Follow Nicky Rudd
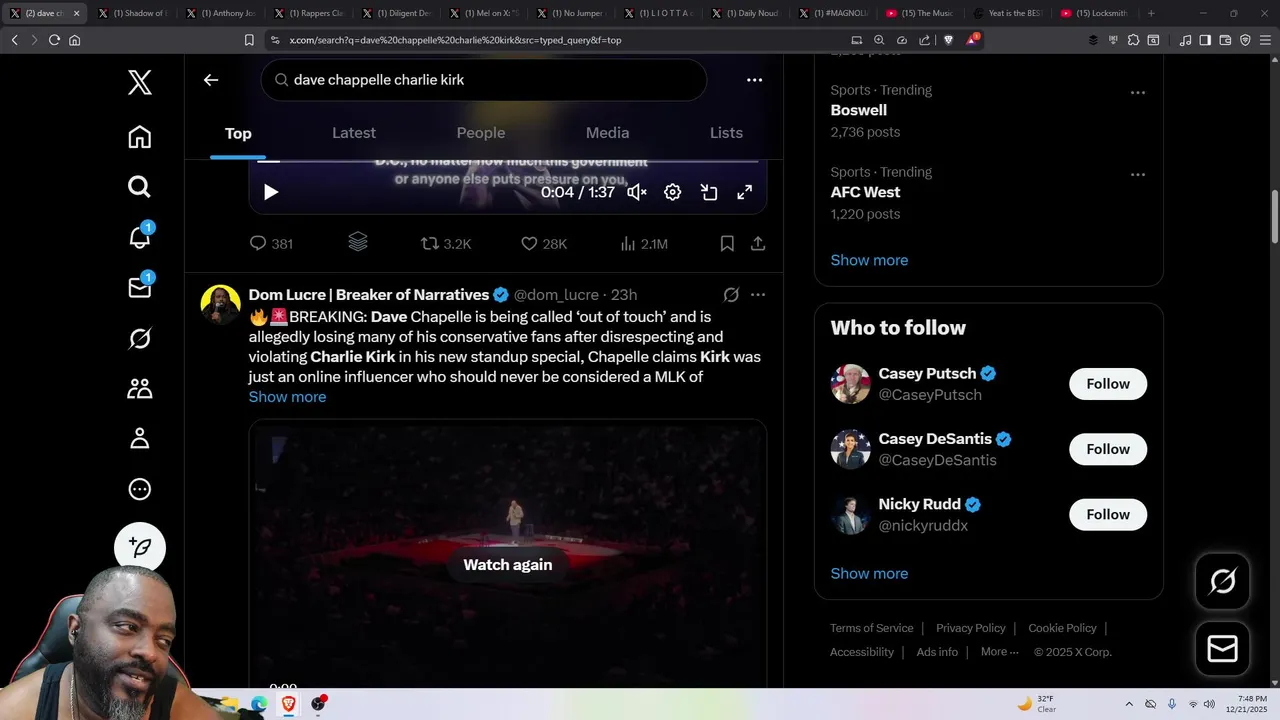The image size is (1280, 720). click(1108, 515)
